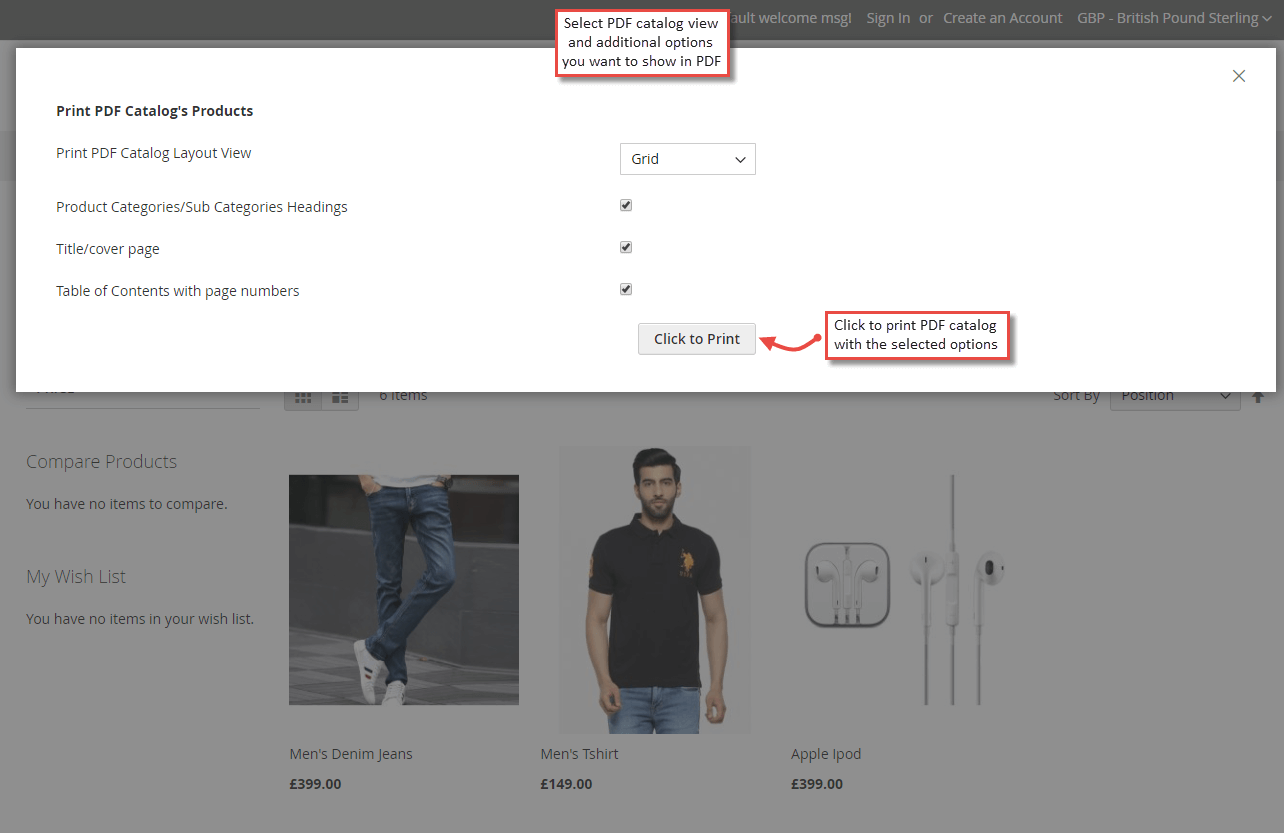
Task: Close the Print PDF Catalog's Products dialog
Action: (x=1239, y=76)
